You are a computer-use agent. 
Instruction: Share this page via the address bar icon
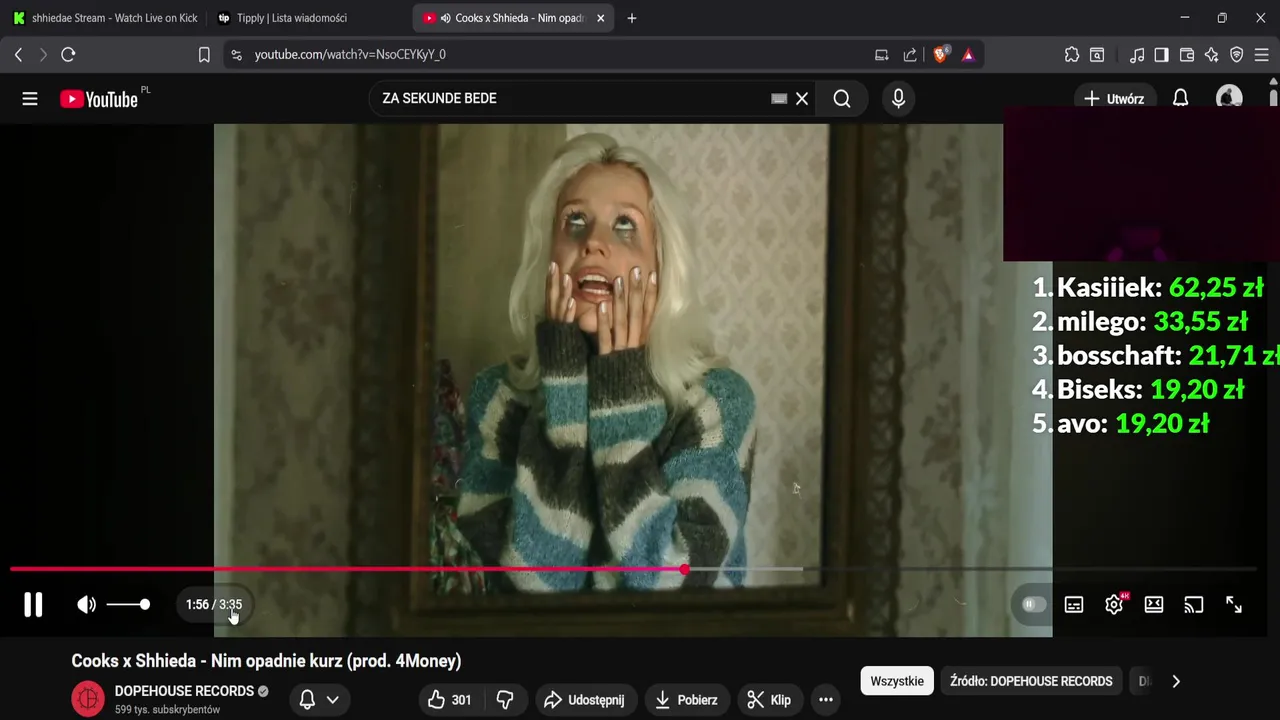point(910,55)
